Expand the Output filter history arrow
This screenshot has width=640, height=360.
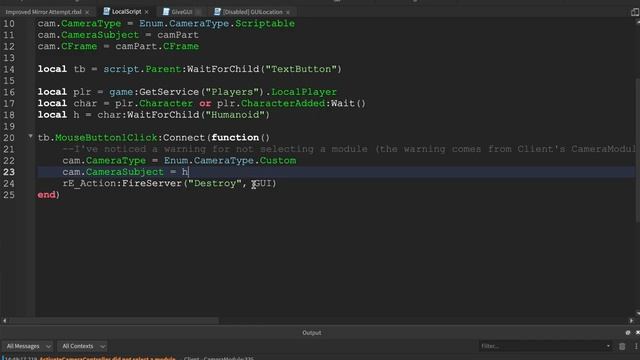pyautogui.click(x=608, y=346)
